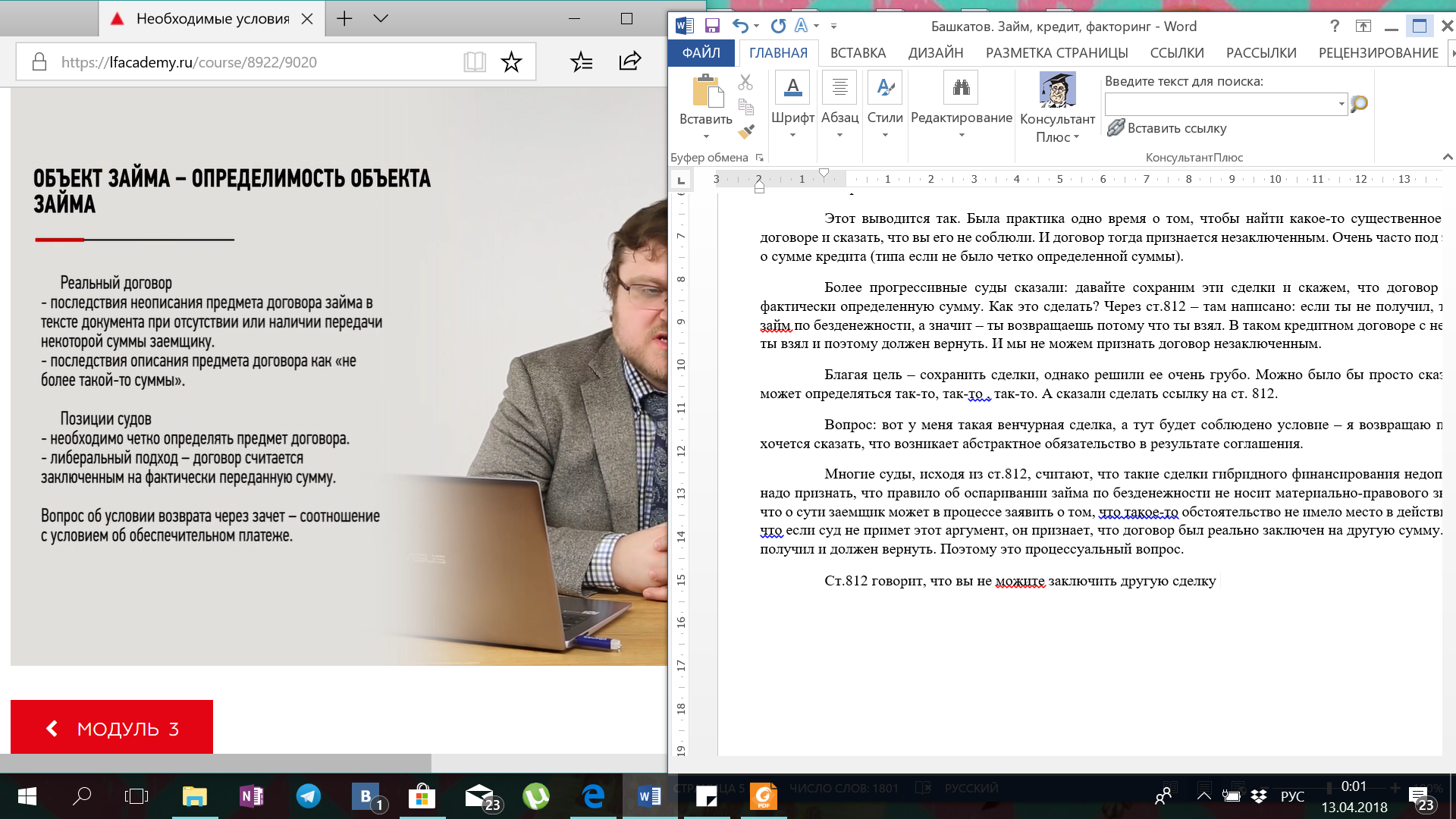
Task: Click the РУС language indicator
Action: pos(1292,796)
